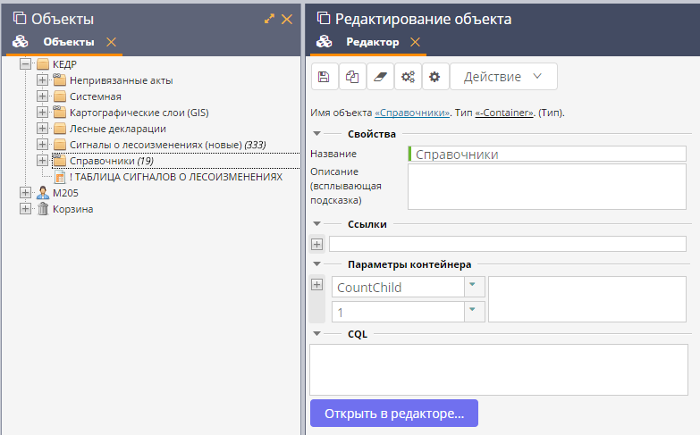The image size is (700, 435).
Task: Expand Сигналы о лесоизменениях (новые) node
Action: pyautogui.click(x=42, y=144)
